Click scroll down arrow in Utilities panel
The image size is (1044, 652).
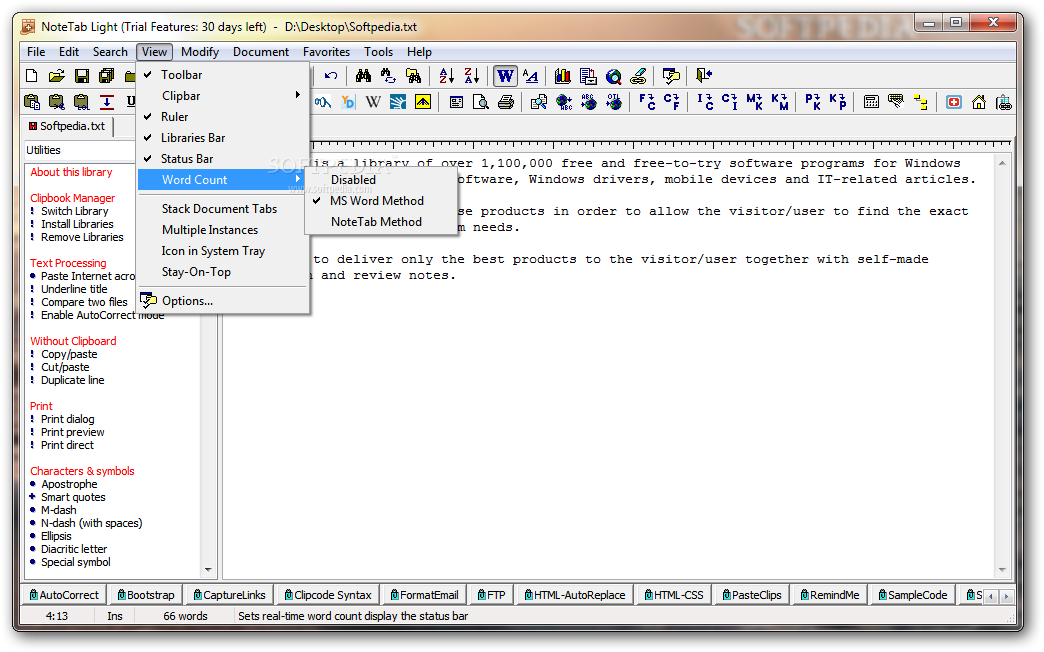click(x=208, y=569)
